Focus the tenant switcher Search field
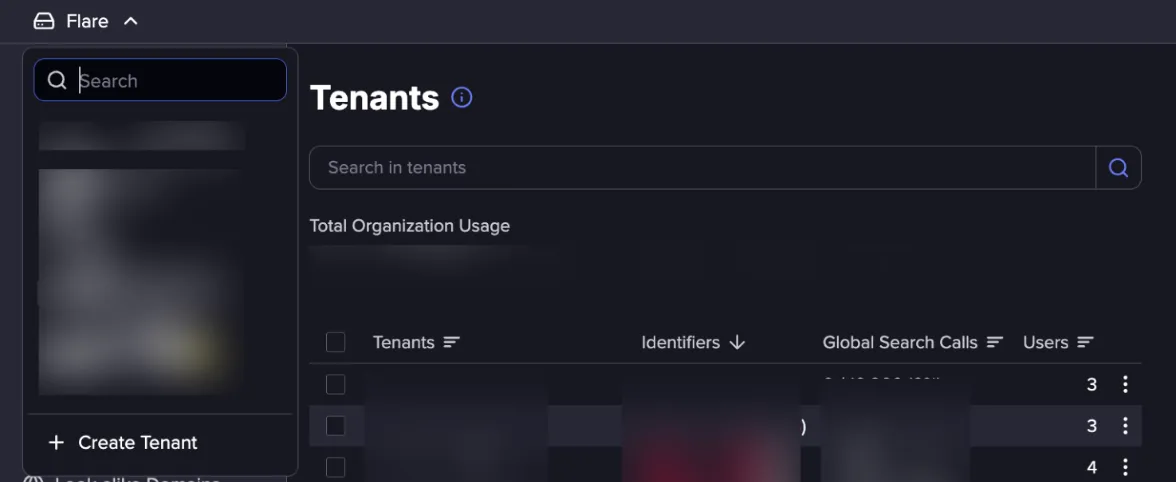The width and height of the screenshot is (1176, 482). click(160, 80)
